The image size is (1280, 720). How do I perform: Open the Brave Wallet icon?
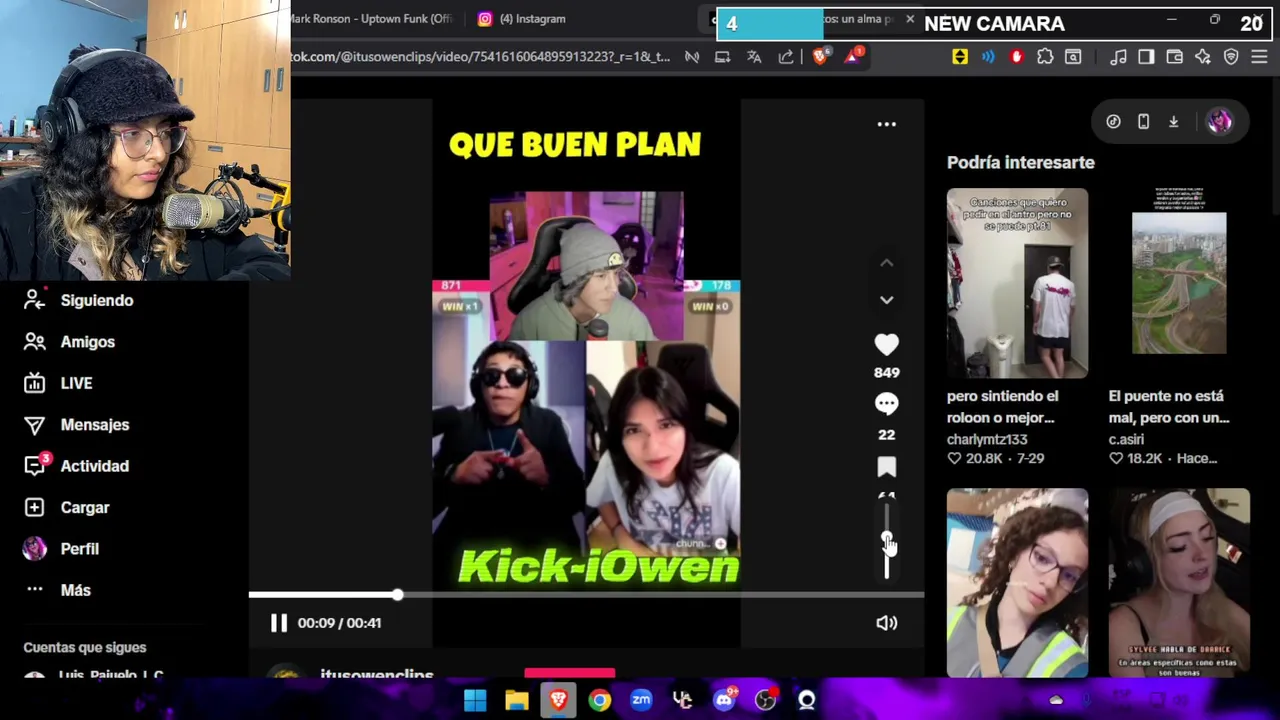point(1175,57)
